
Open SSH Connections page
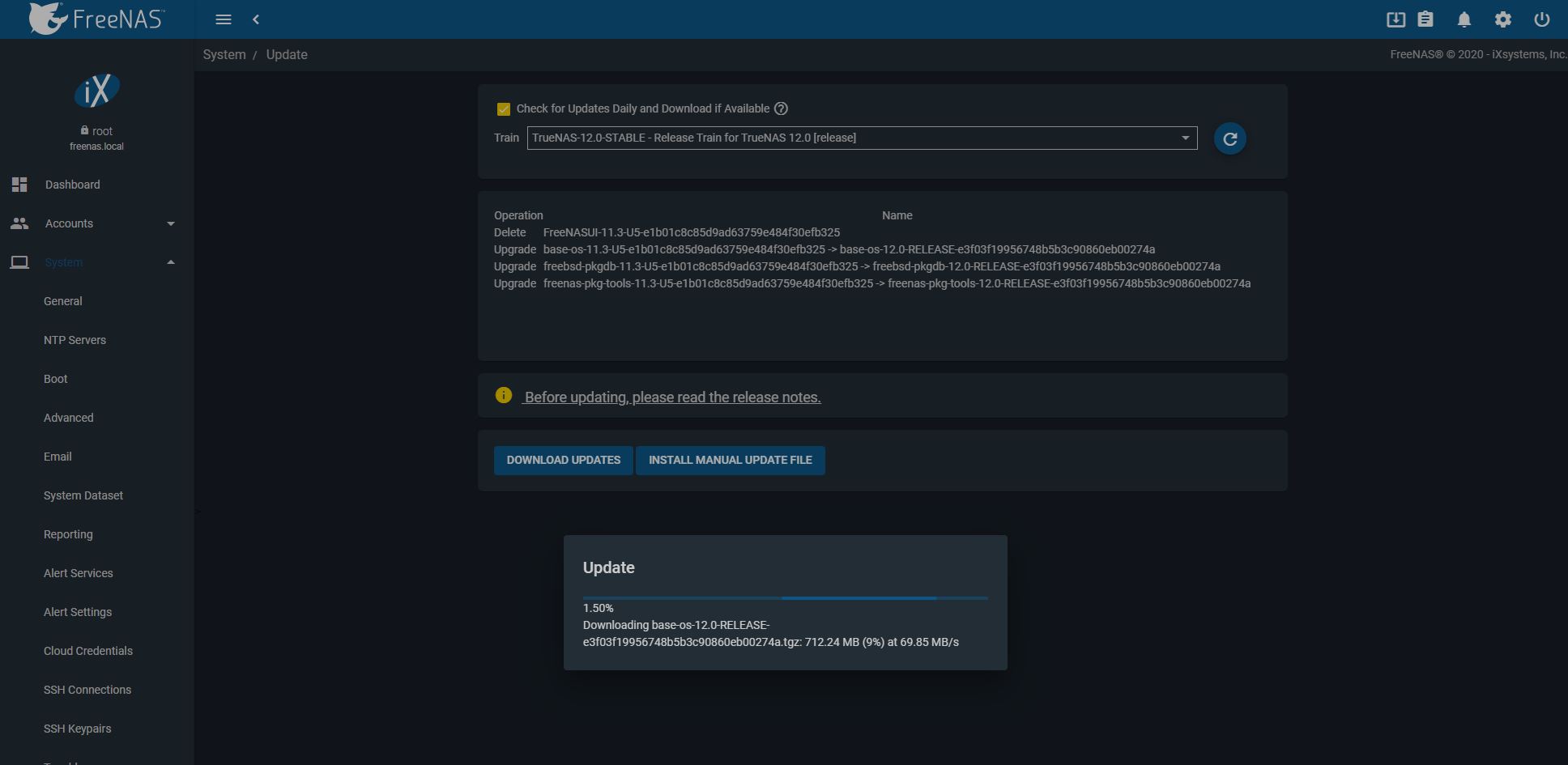[87, 690]
